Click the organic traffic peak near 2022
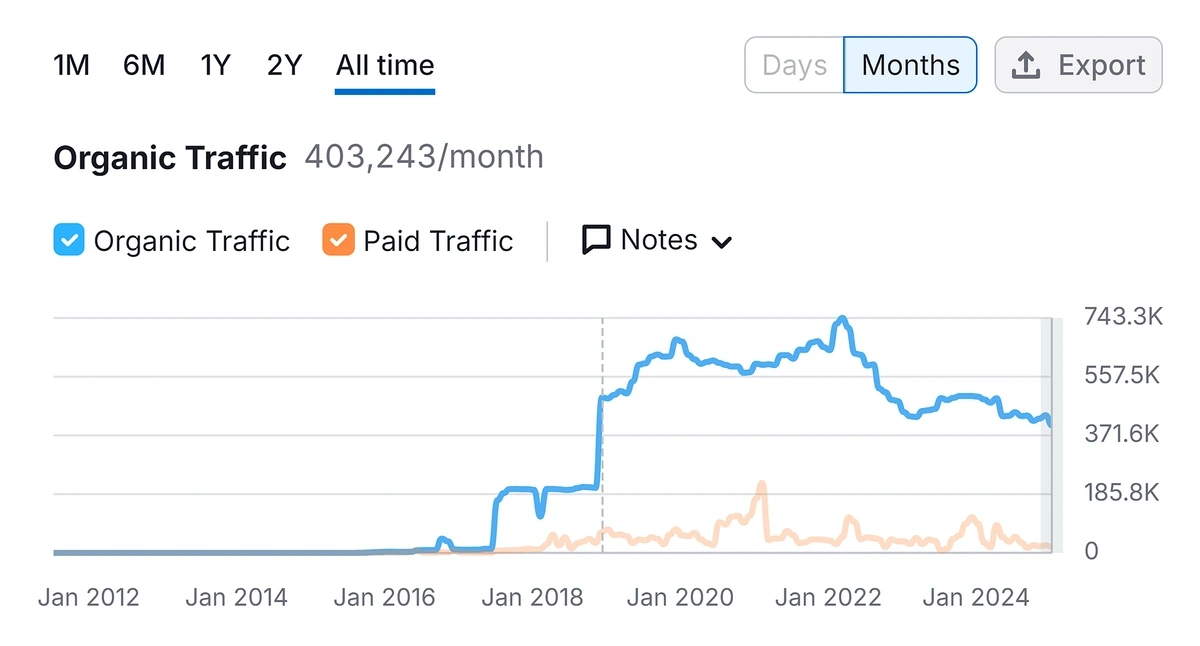Image resolution: width=1200 pixels, height=646 pixels. (x=843, y=321)
